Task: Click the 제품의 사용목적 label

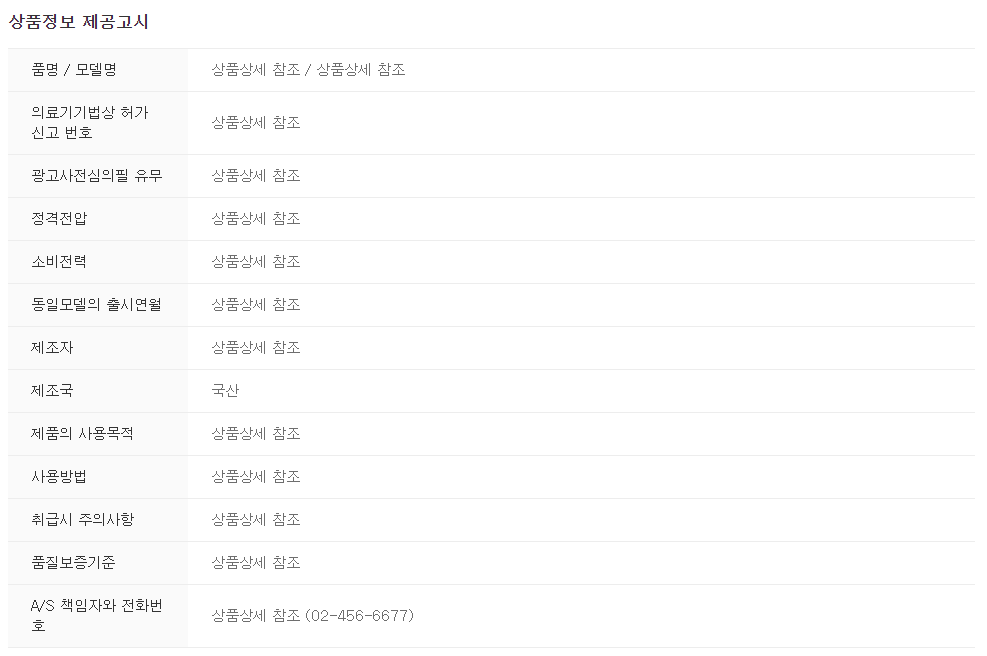Action: click(x=82, y=434)
